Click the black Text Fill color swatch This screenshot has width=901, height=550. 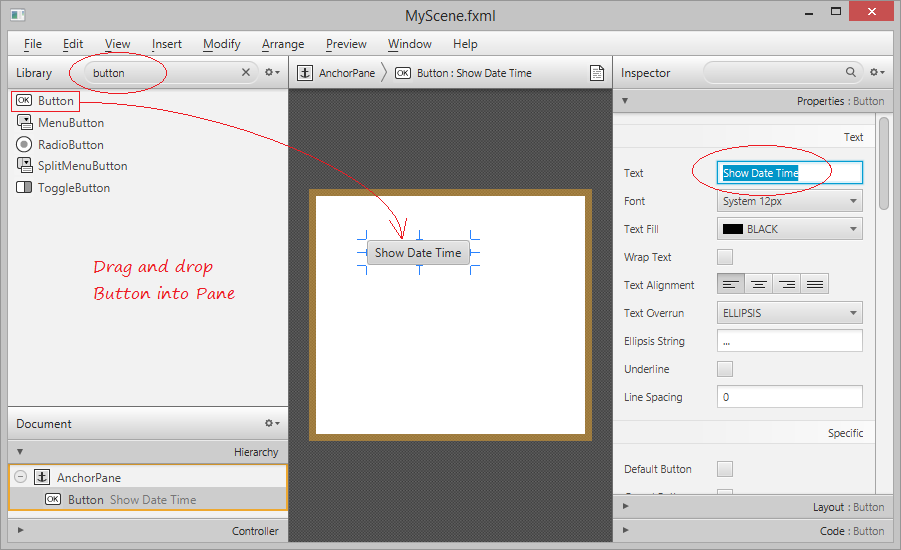[x=733, y=229]
